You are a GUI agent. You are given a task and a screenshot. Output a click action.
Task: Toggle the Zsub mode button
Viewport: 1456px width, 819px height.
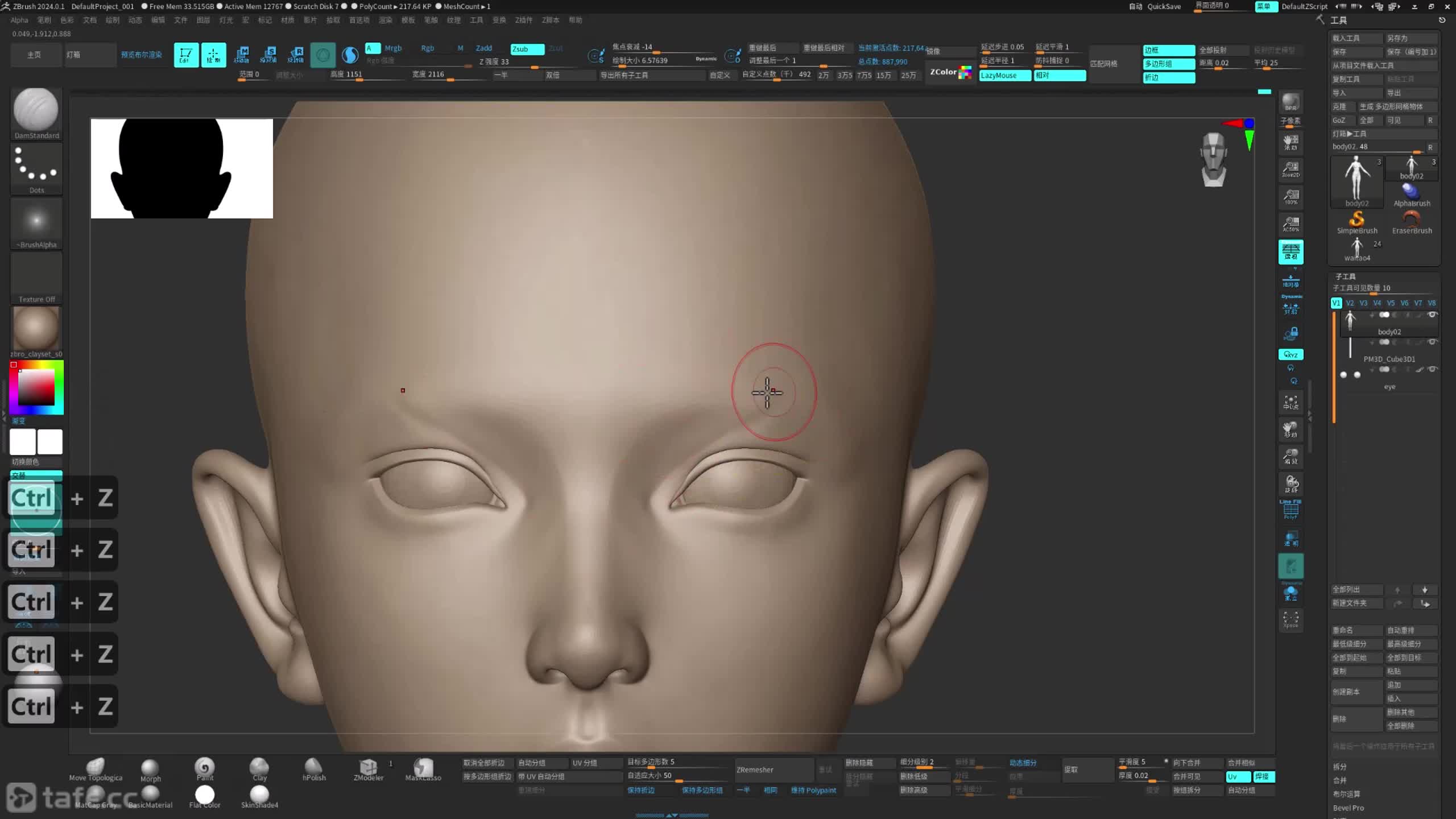[527, 49]
